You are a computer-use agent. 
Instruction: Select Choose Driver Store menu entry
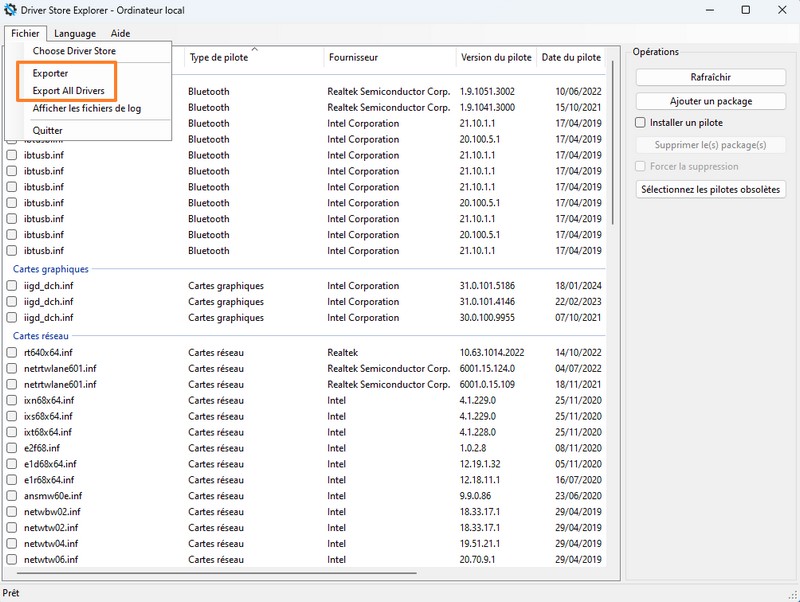point(74,50)
